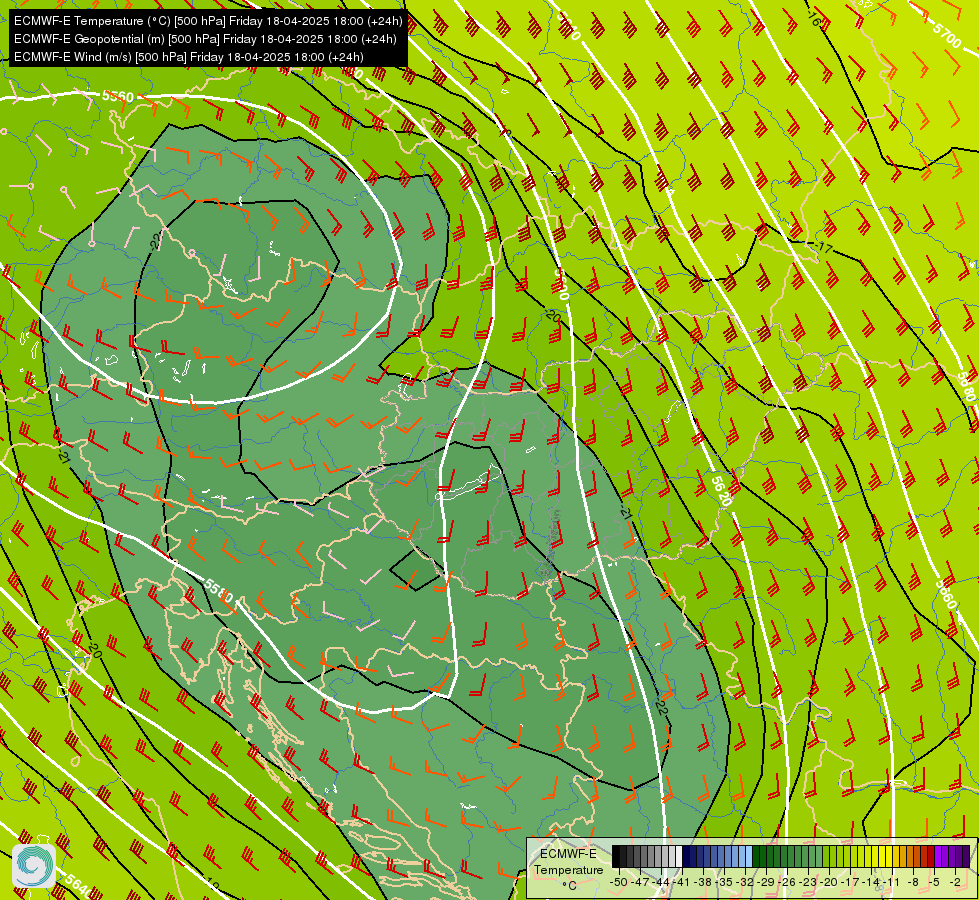Click the 5580 geopotential contour label

219,591
